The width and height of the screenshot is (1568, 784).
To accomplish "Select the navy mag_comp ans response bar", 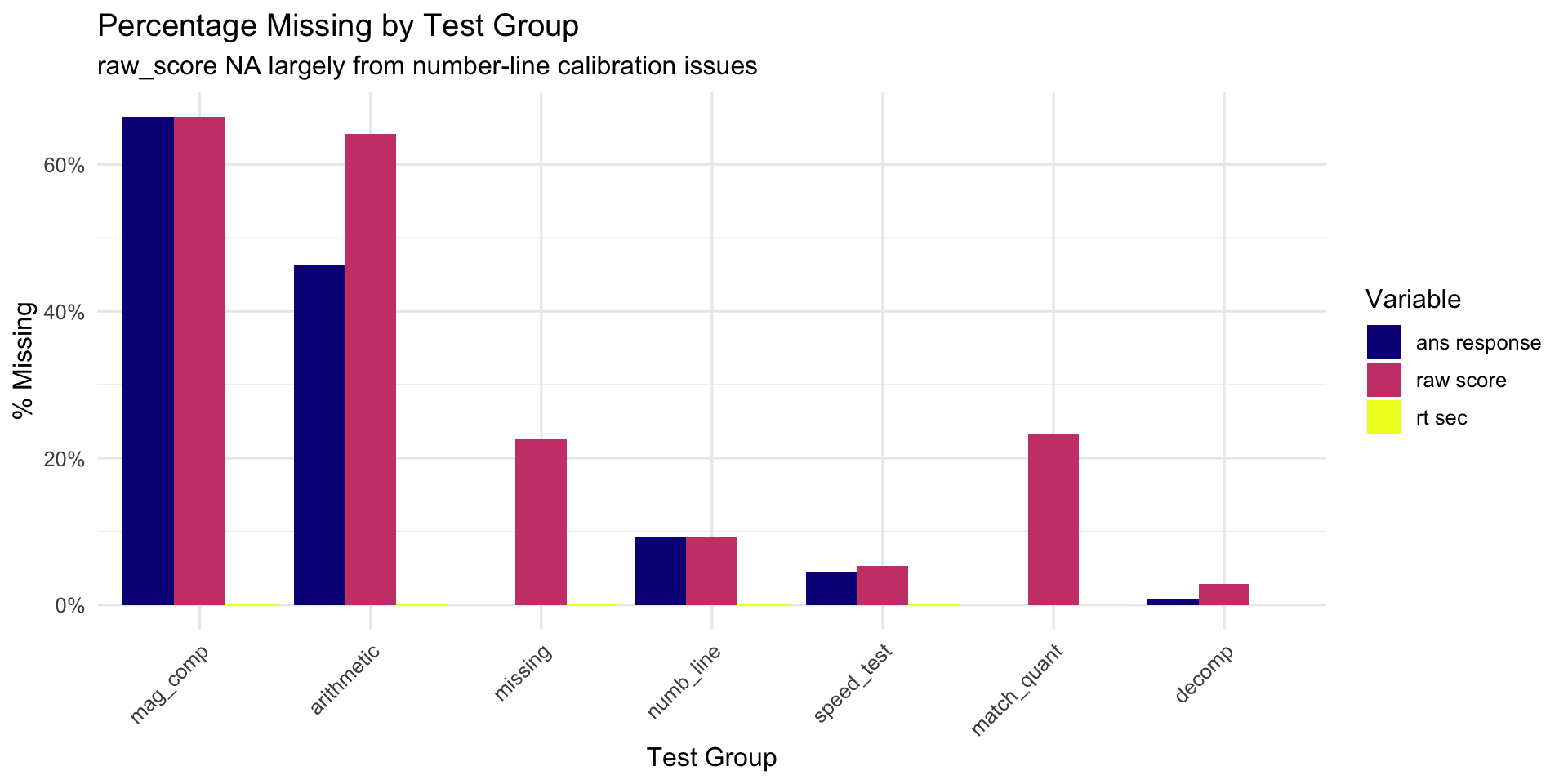I will click(148, 361).
